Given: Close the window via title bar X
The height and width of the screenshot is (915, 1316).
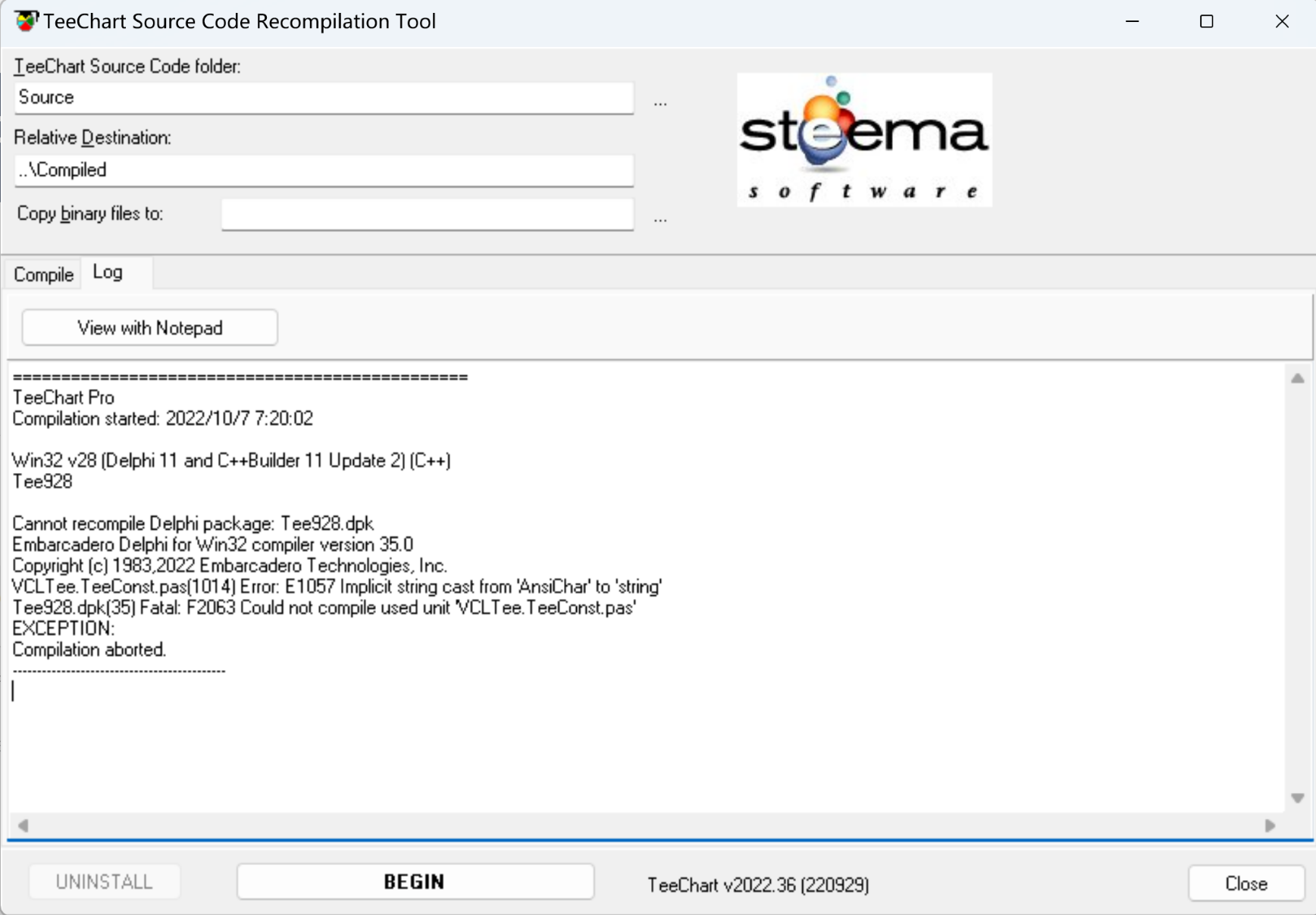Looking at the screenshot, I should (1282, 21).
